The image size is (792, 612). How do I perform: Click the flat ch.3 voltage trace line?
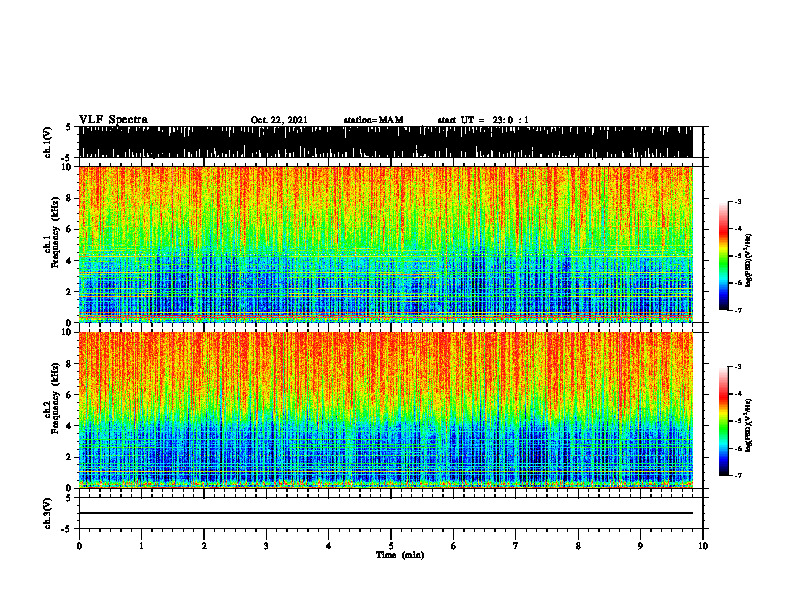pyautogui.click(x=385, y=513)
